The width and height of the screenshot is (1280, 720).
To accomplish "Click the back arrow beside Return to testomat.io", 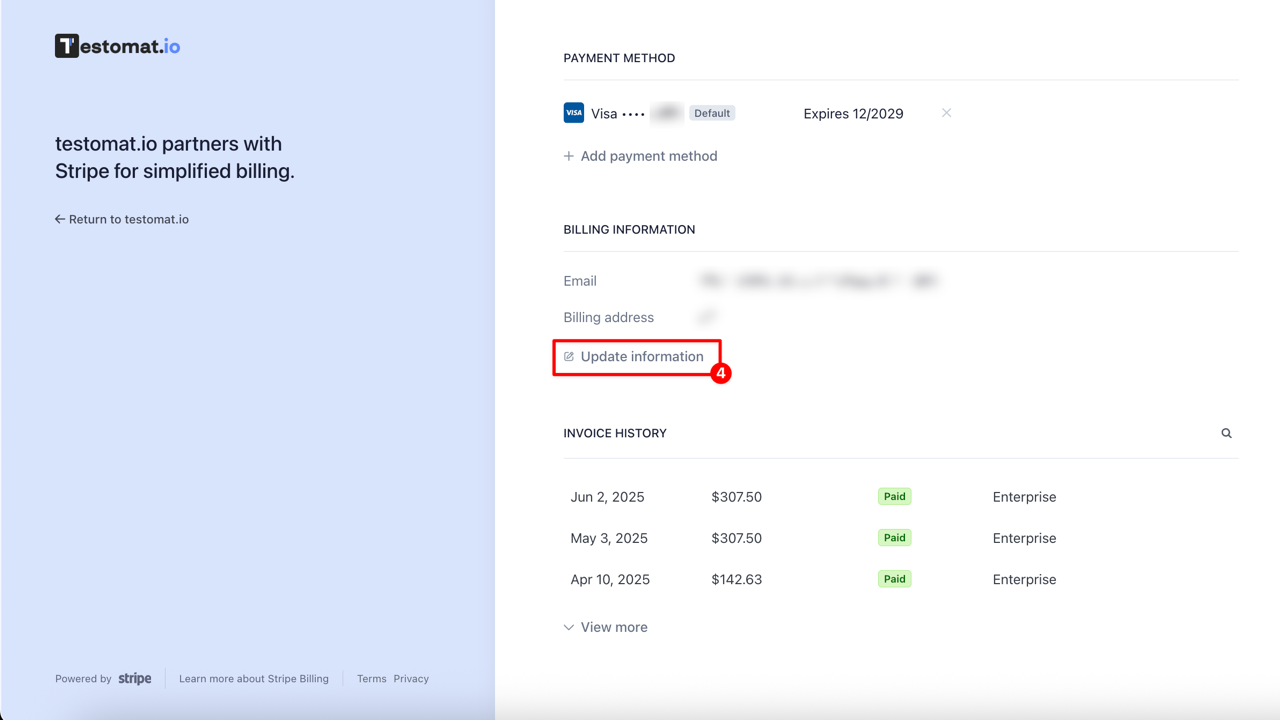I will click(x=60, y=219).
